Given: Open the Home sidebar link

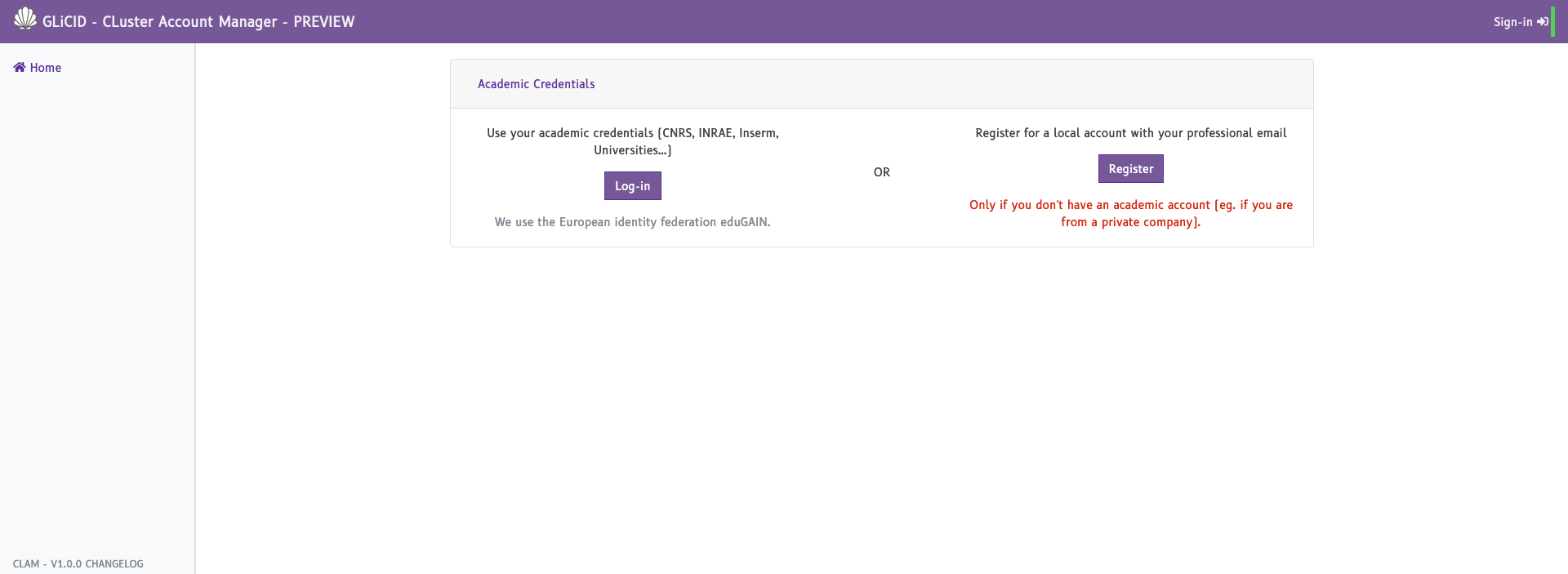Looking at the screenshot, I should tap(46, 68).
